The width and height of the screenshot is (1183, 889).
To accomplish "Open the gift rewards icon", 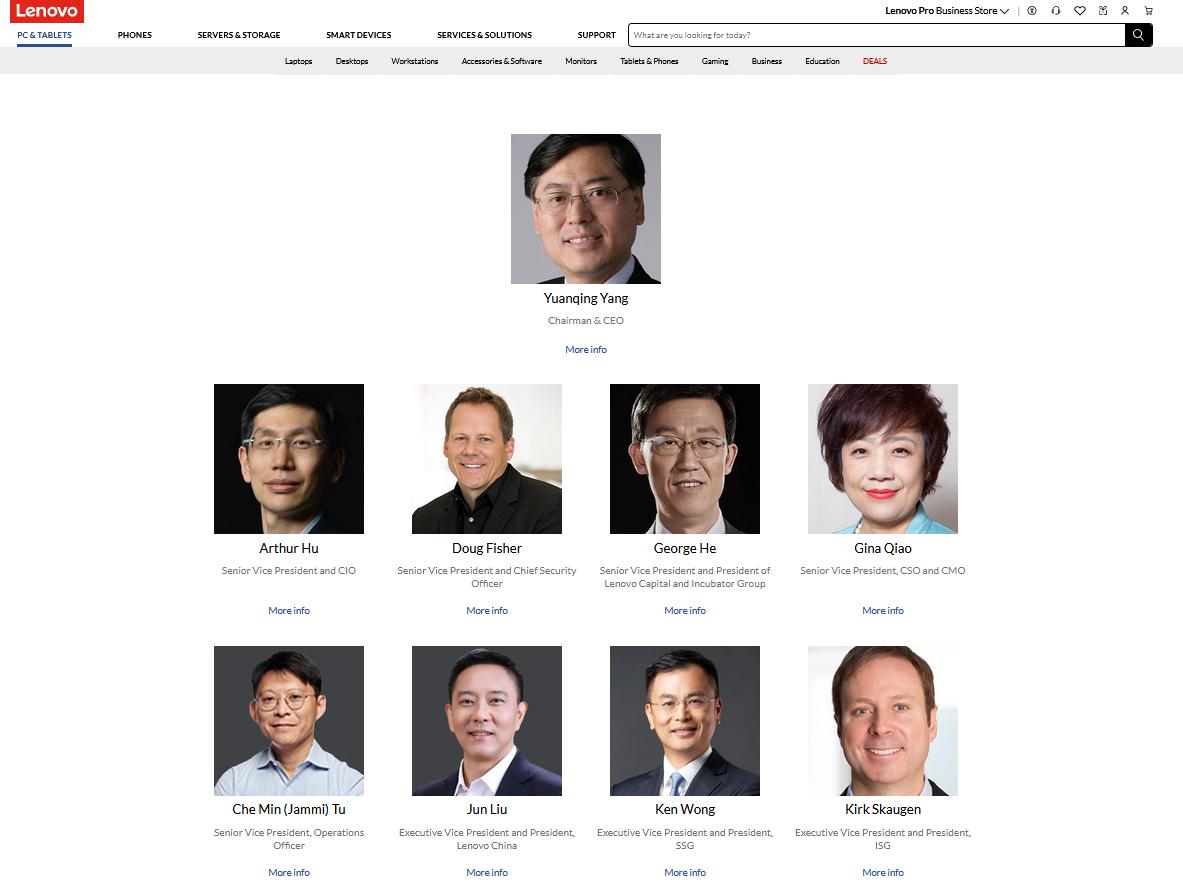I will tap(1103, 11).
